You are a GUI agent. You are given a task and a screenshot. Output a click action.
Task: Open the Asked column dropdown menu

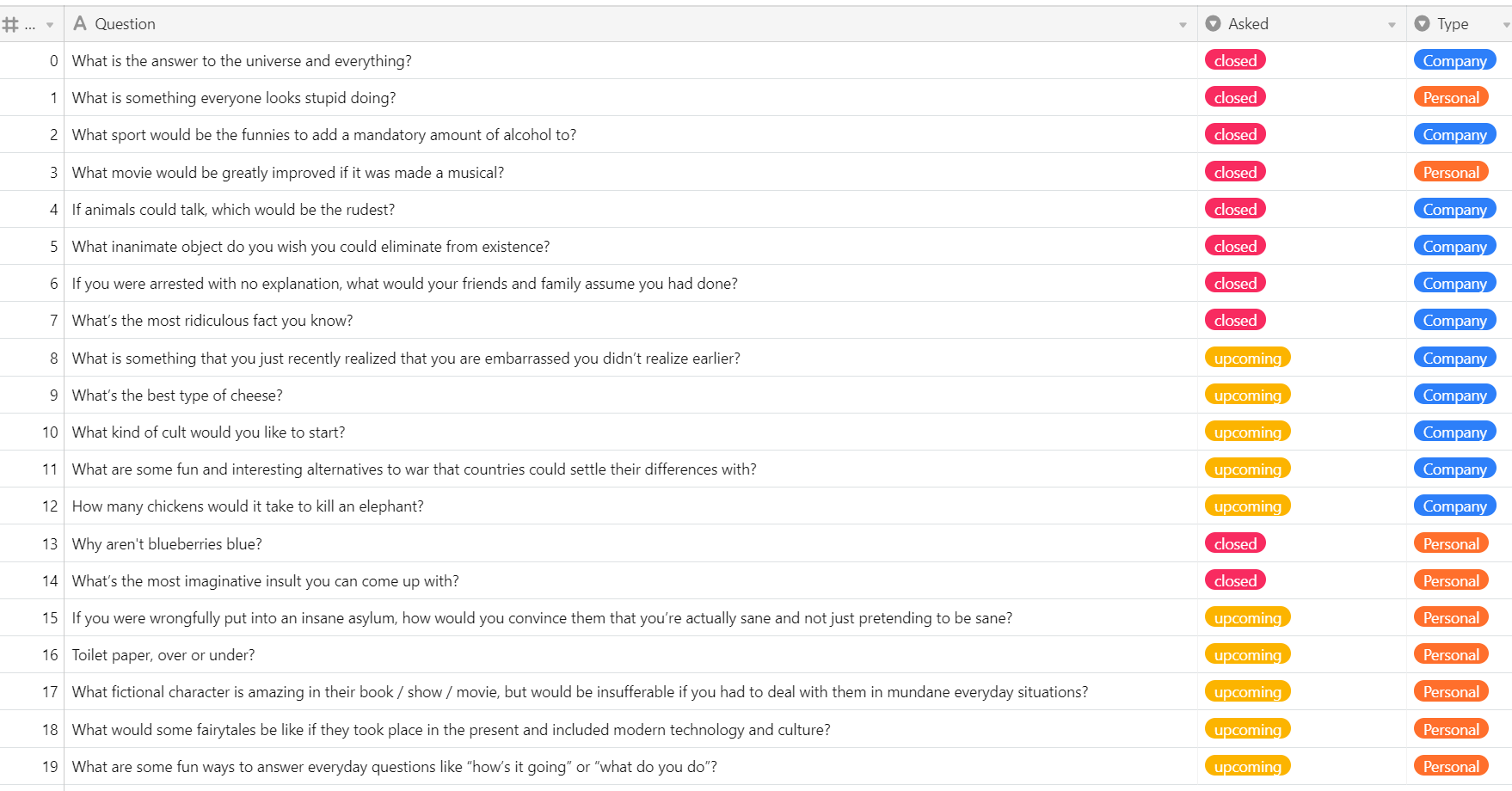(x=1393, y=23)
